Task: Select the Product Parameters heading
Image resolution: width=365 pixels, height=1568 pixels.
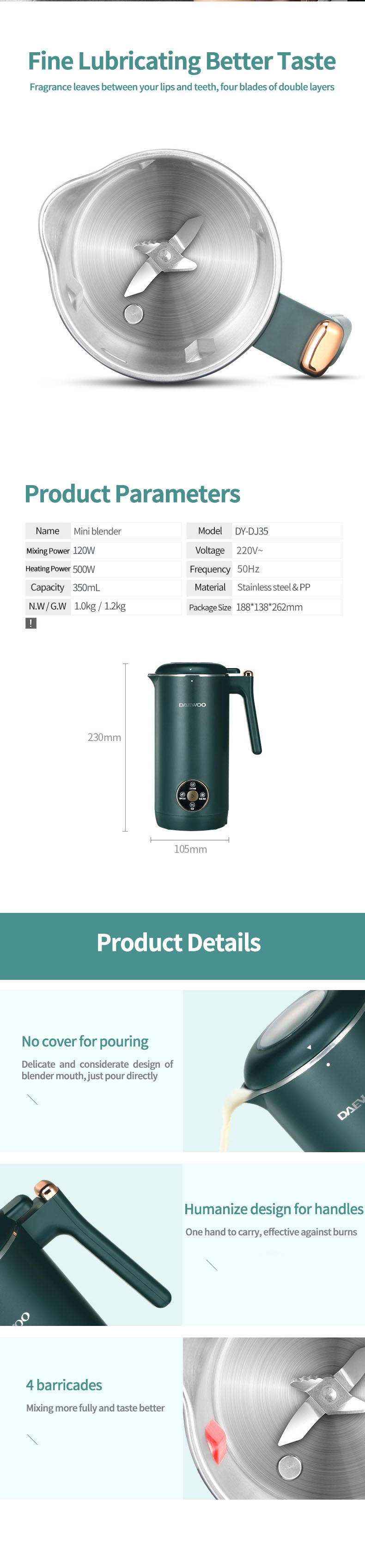Action: coord(132,494)
